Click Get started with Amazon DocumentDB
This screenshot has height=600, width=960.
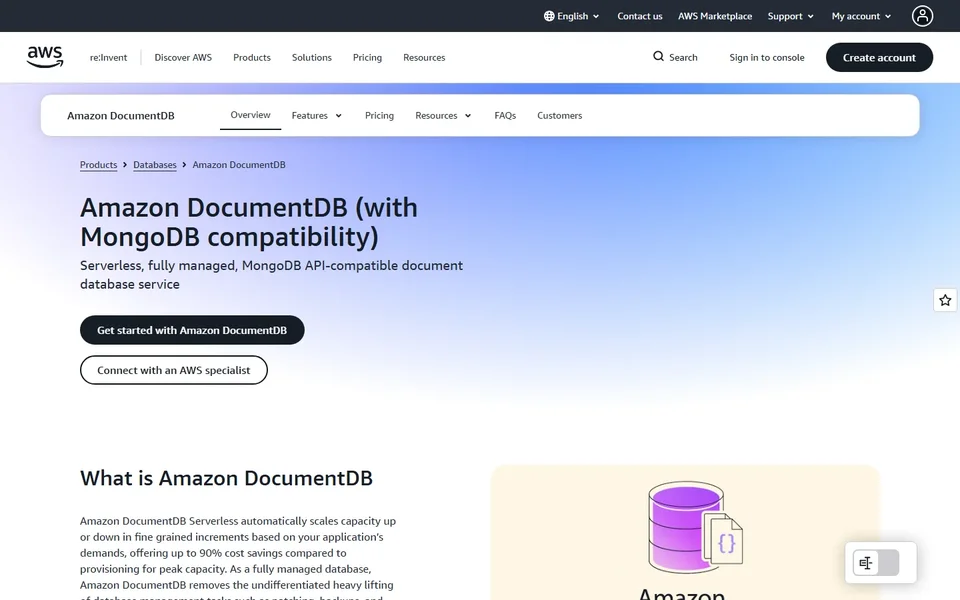pos(192,330)
